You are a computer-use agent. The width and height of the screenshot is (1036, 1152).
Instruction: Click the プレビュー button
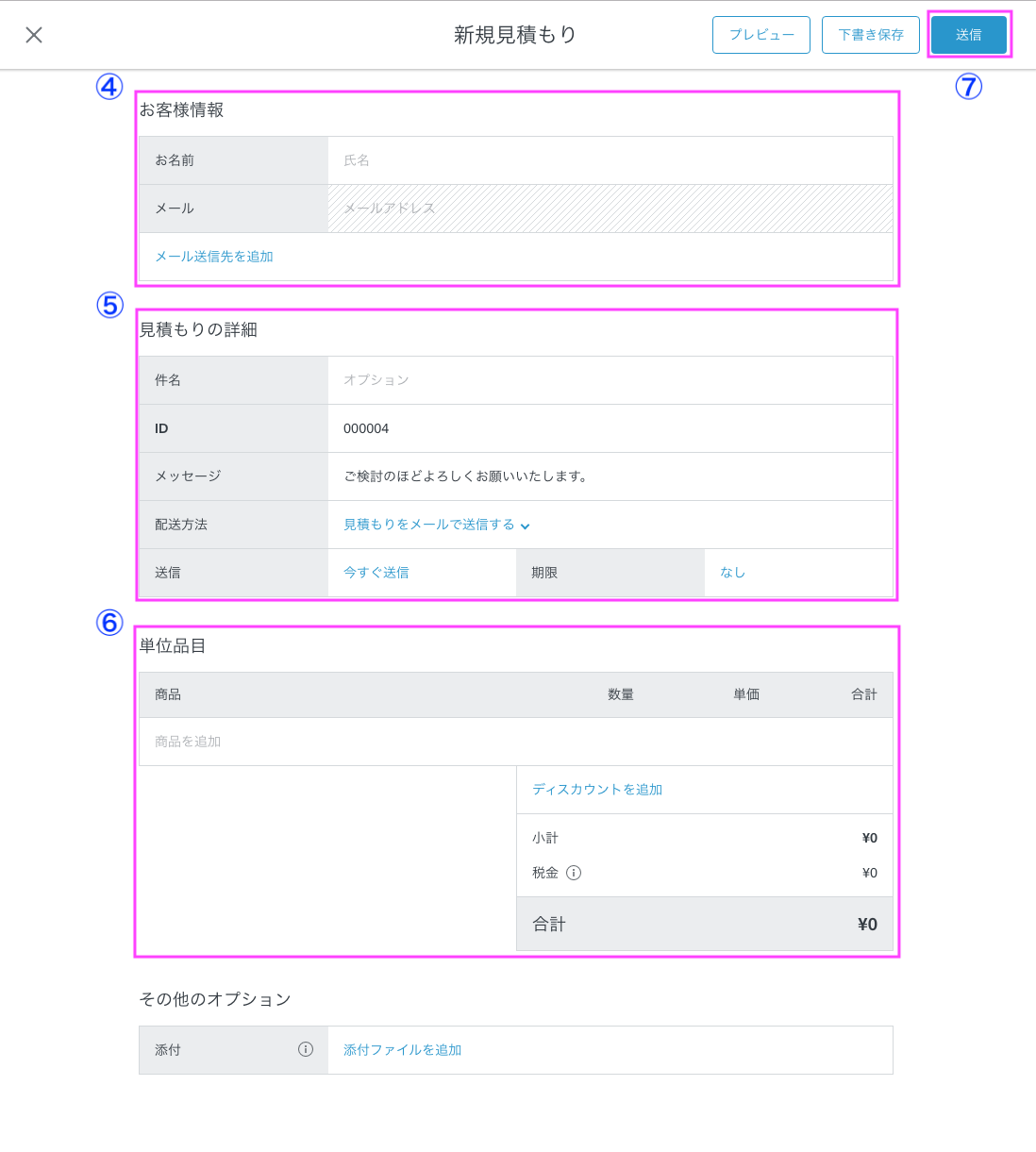click(x=760, y=35)
